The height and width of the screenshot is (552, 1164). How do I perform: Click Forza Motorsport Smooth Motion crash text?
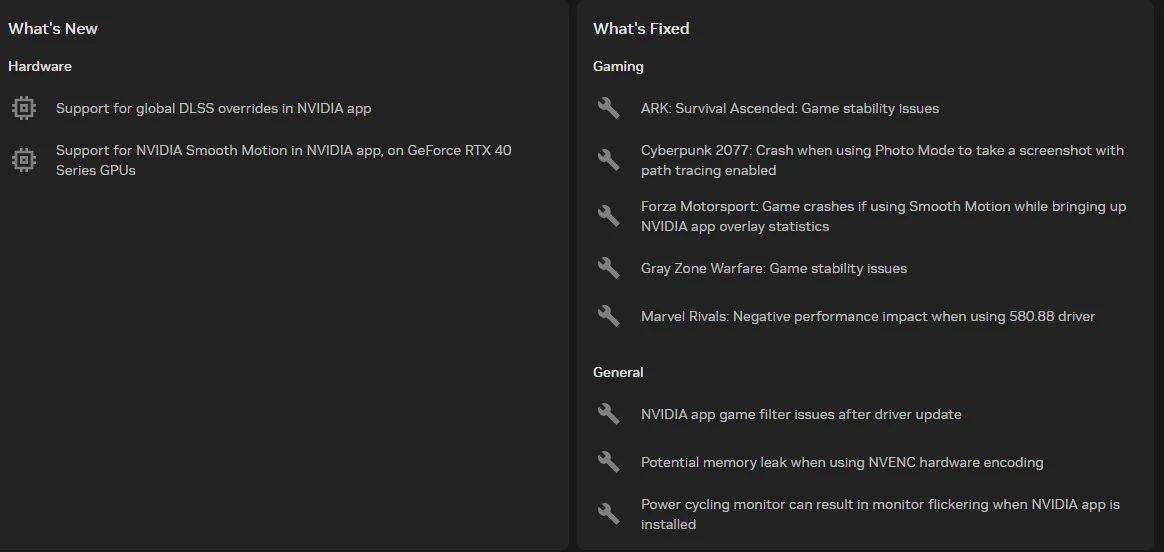click(883, 216)
